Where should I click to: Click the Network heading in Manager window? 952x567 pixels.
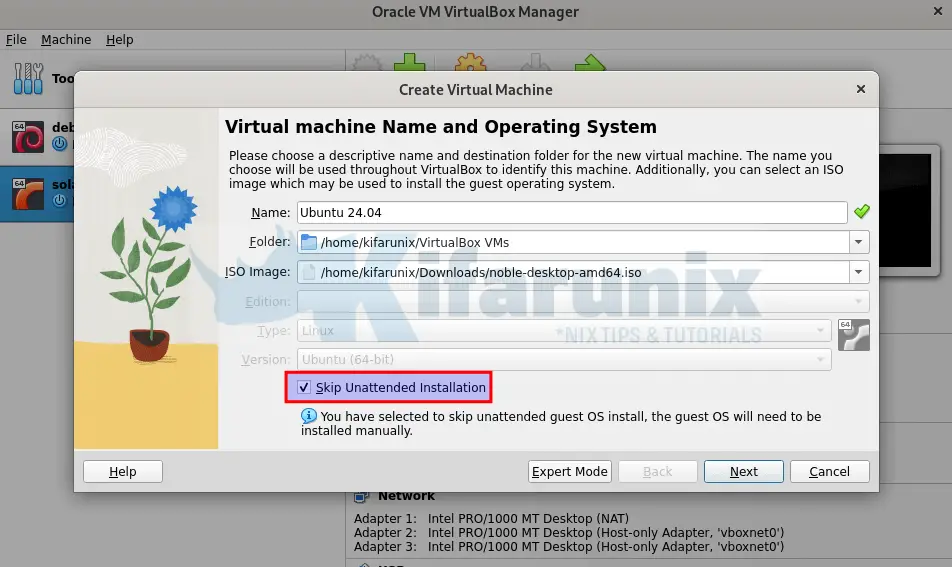tap(406, 496)
